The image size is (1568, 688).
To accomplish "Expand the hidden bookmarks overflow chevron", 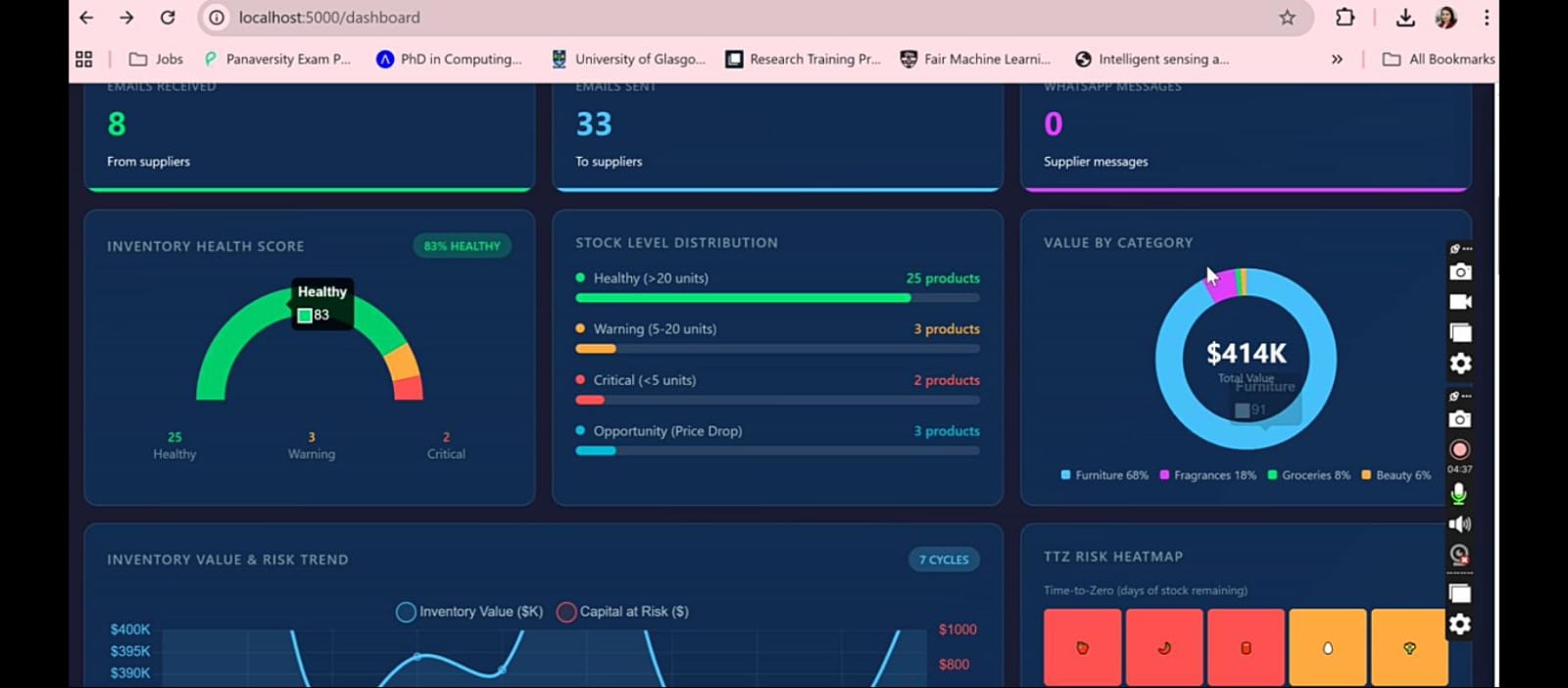I will point(1337,60).
